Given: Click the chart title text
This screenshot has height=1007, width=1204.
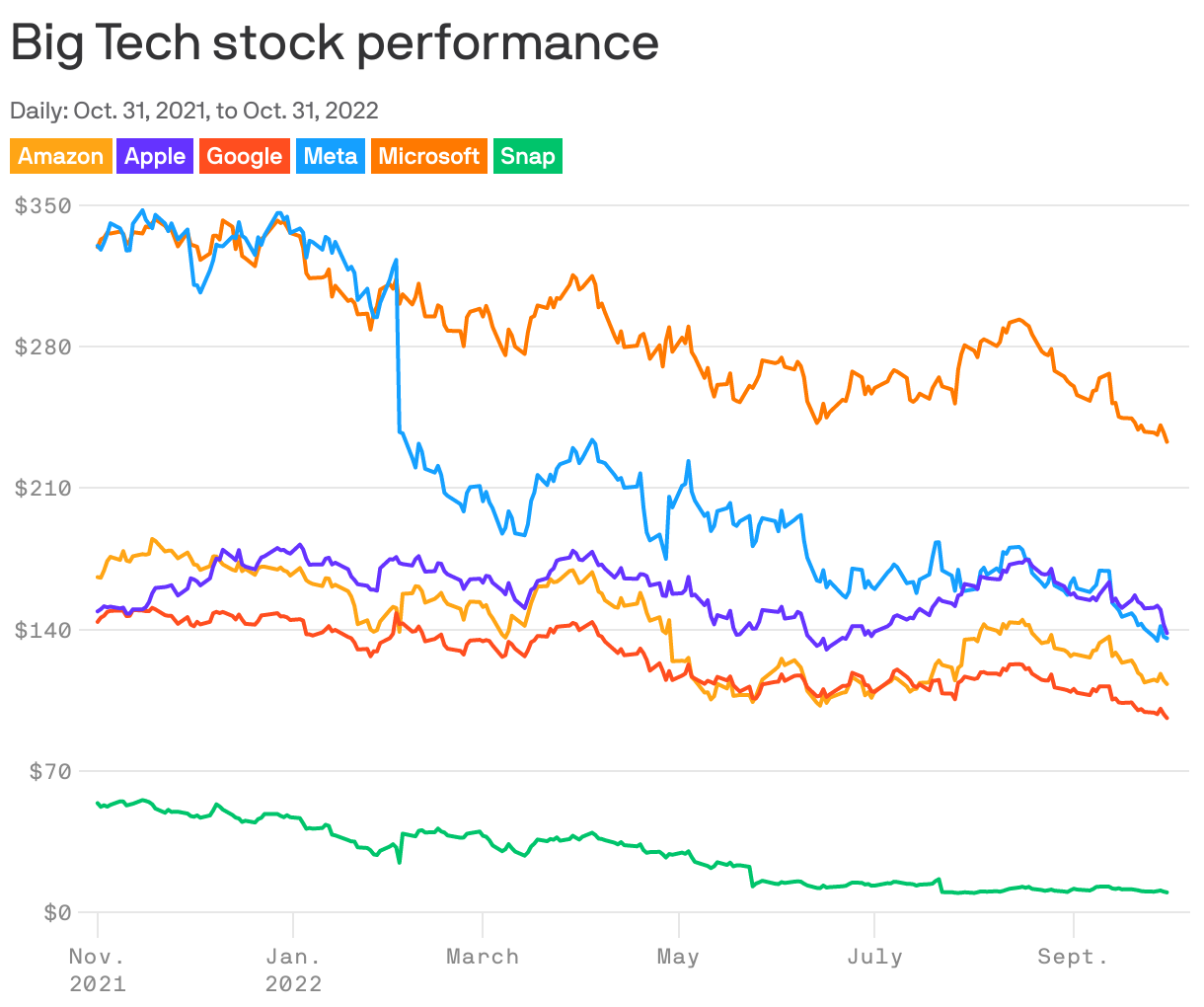Looking at the screenshot, I should click(335, 43).
